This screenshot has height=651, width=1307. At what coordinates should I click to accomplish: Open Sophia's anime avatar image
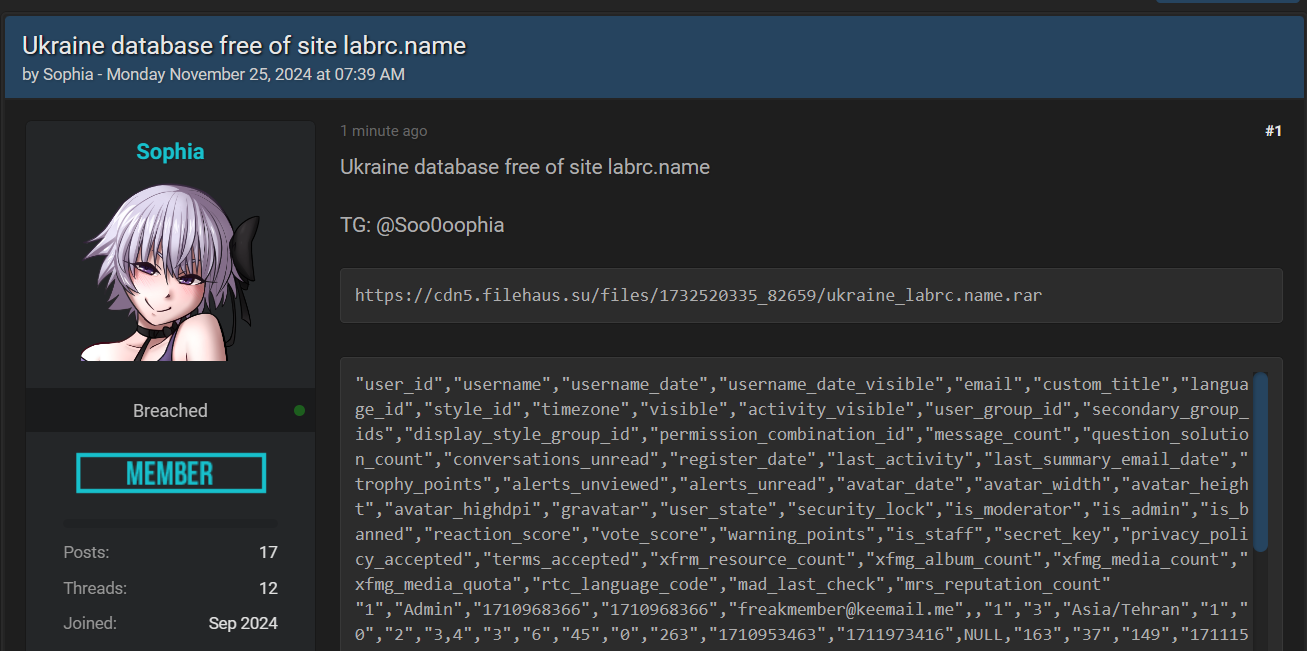coord(170,273)
